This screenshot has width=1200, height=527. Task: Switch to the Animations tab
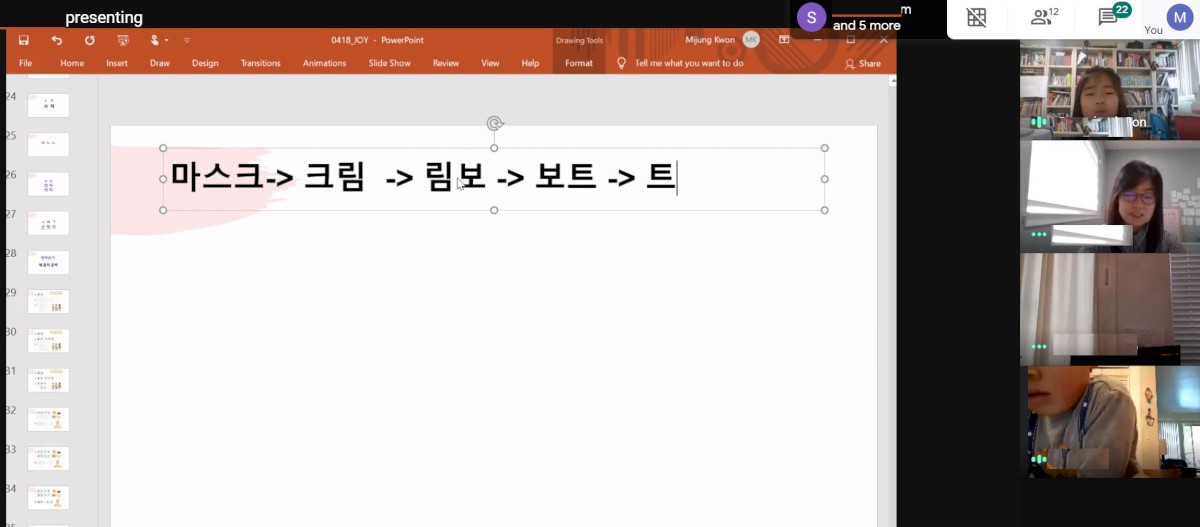pos(324,63)
